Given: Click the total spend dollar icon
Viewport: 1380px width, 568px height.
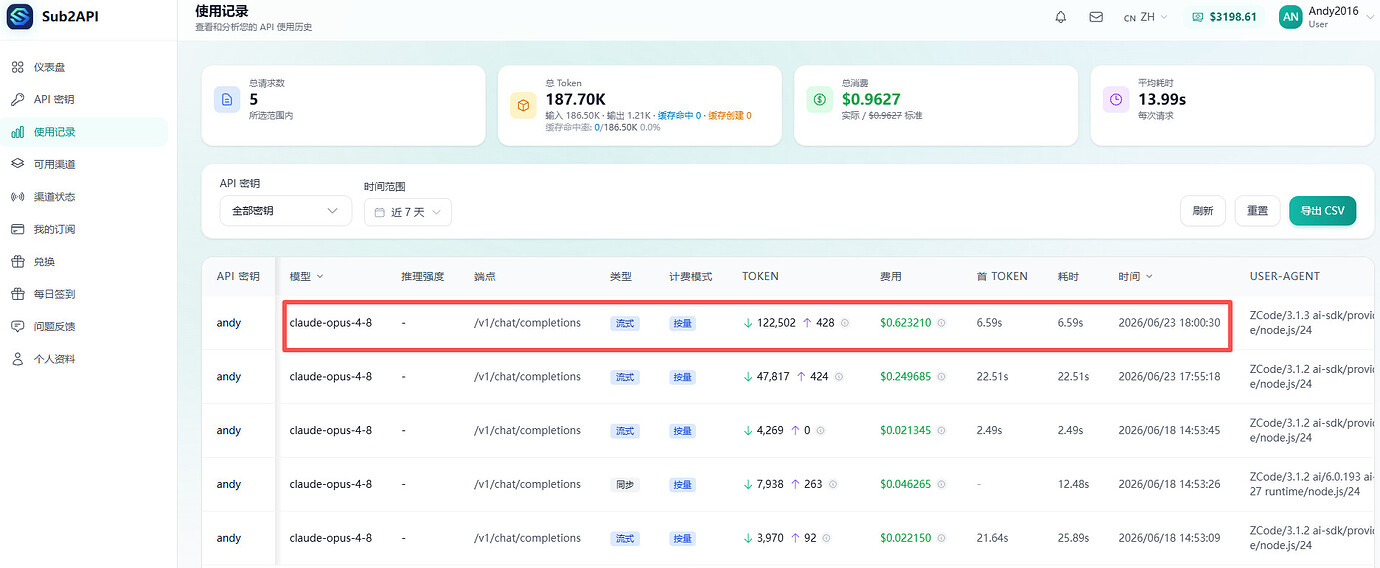Looking at the screenshot, I should click(820, 99).
